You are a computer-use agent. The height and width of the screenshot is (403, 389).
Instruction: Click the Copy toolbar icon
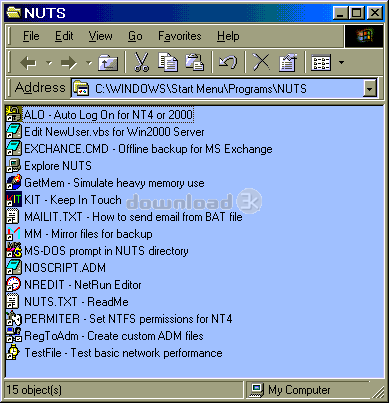(x=168, y=62)
